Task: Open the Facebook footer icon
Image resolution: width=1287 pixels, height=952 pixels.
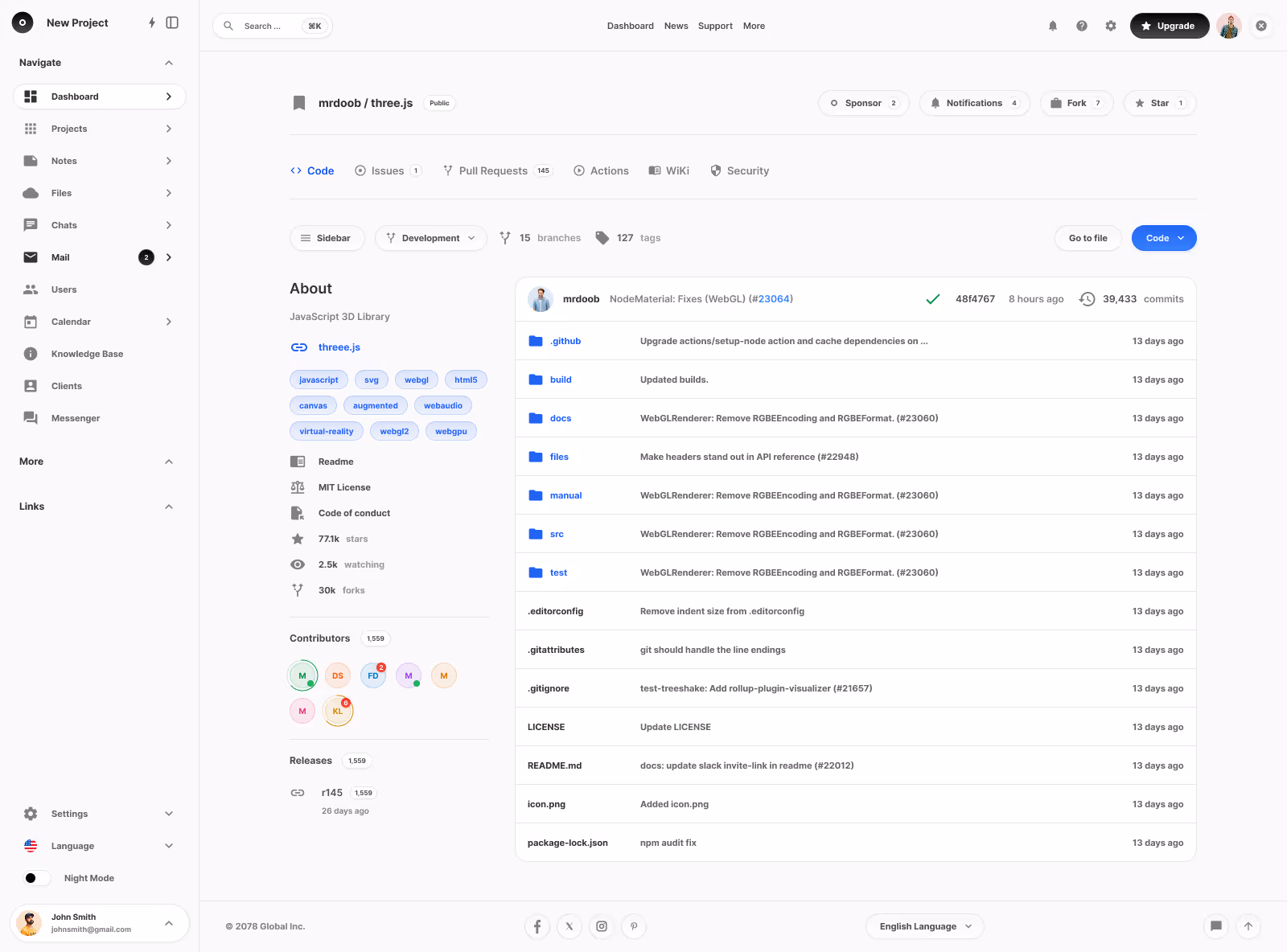Action: tap(537, 926)
